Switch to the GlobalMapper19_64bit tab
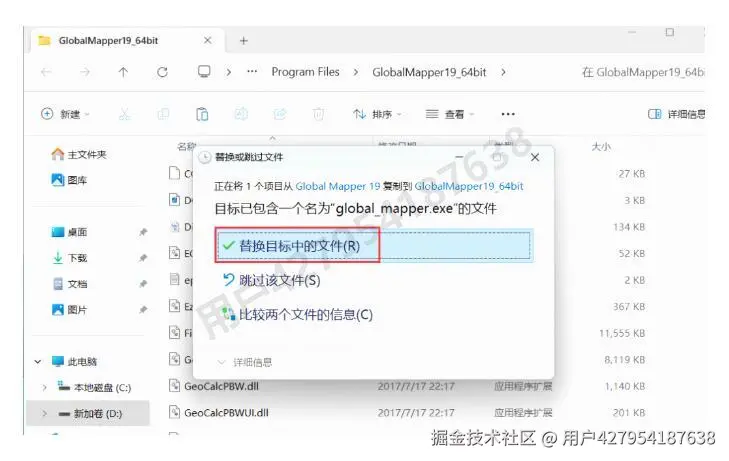This screenshot has width=729, height=461. coord(126,40)
